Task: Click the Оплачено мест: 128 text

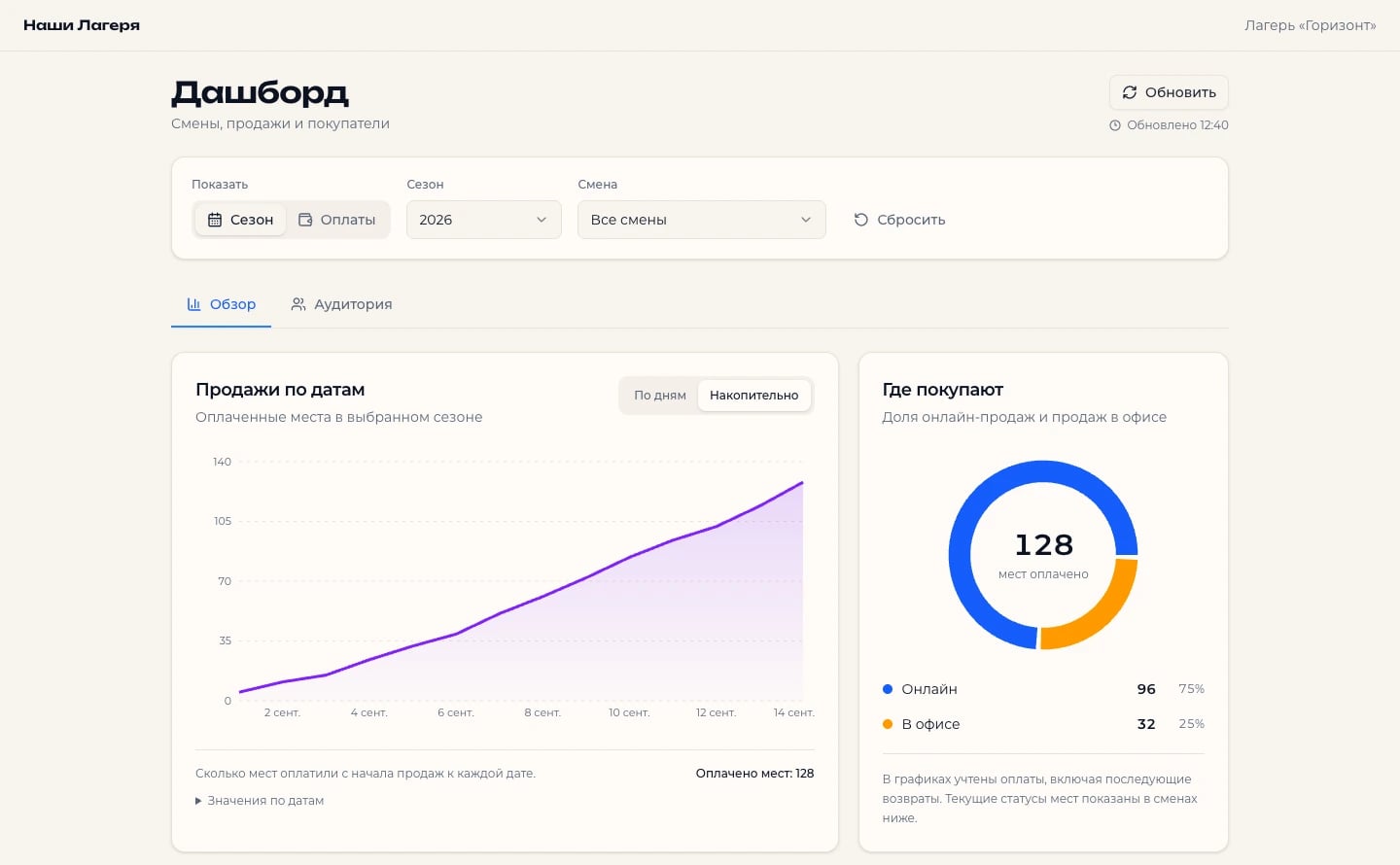Action: point(754,774)
